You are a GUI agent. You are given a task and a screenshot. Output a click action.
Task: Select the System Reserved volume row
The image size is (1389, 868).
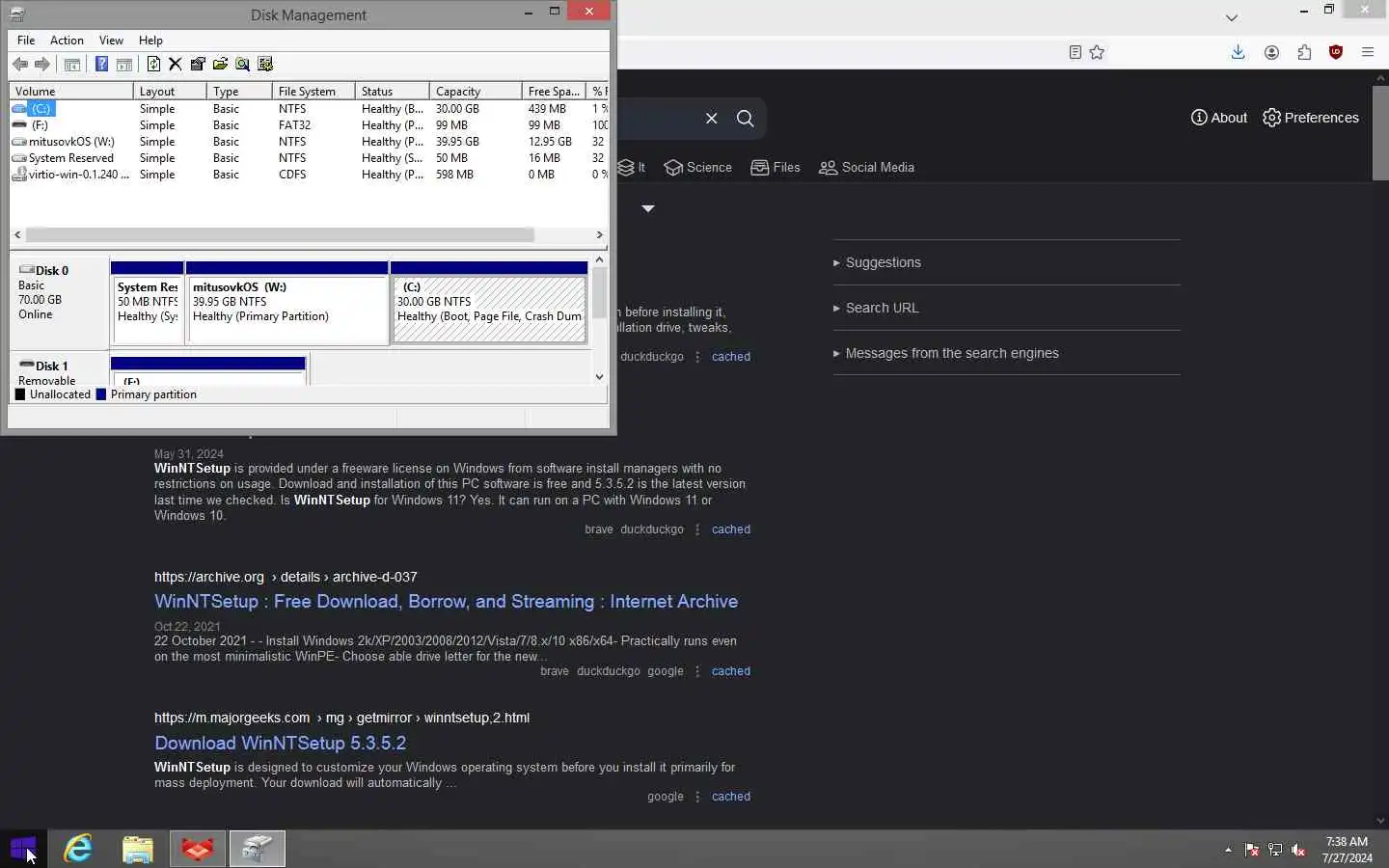(309, 158)
